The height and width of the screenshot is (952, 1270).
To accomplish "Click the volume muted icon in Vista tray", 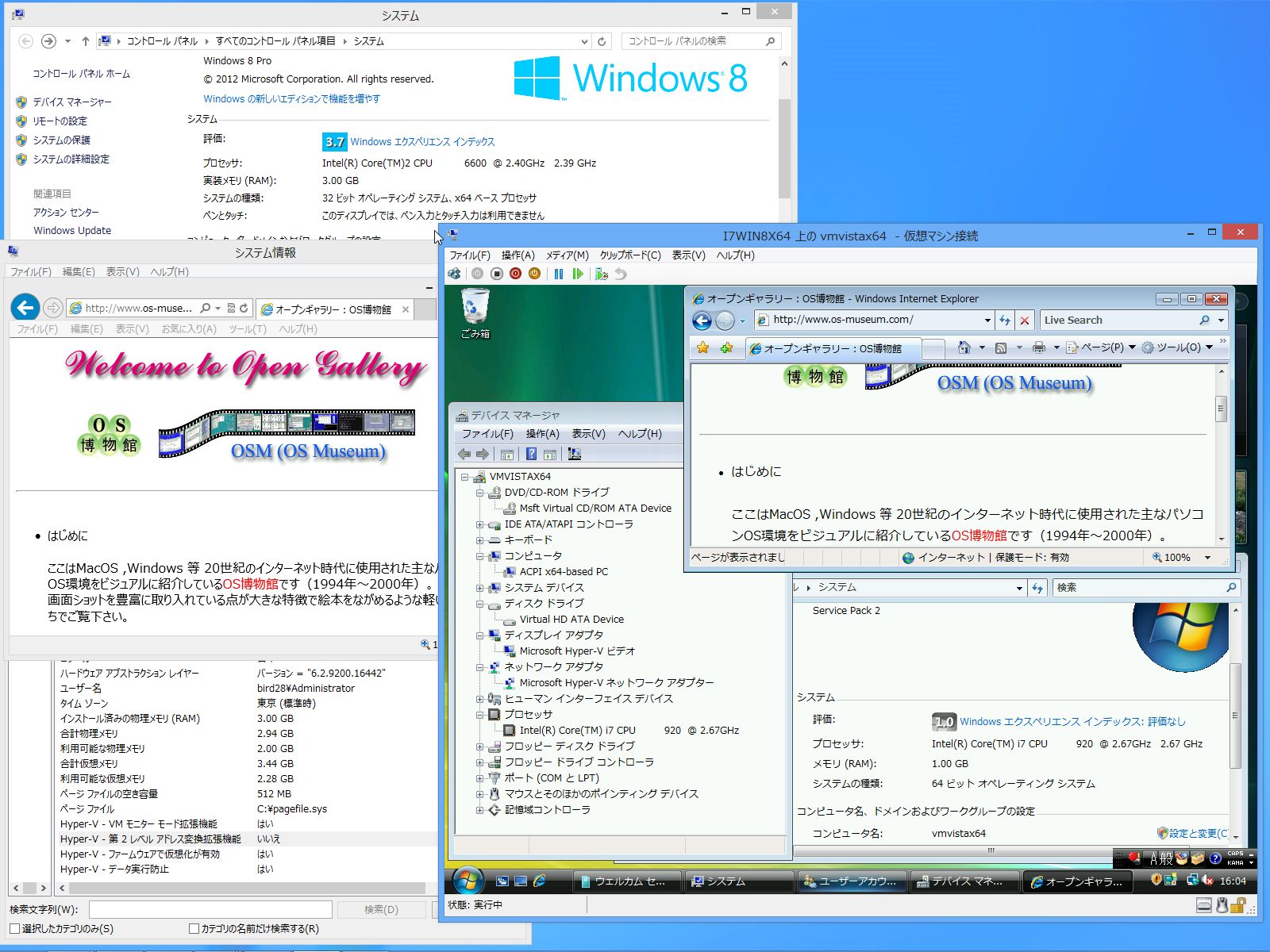I will tap(1207, 881).
